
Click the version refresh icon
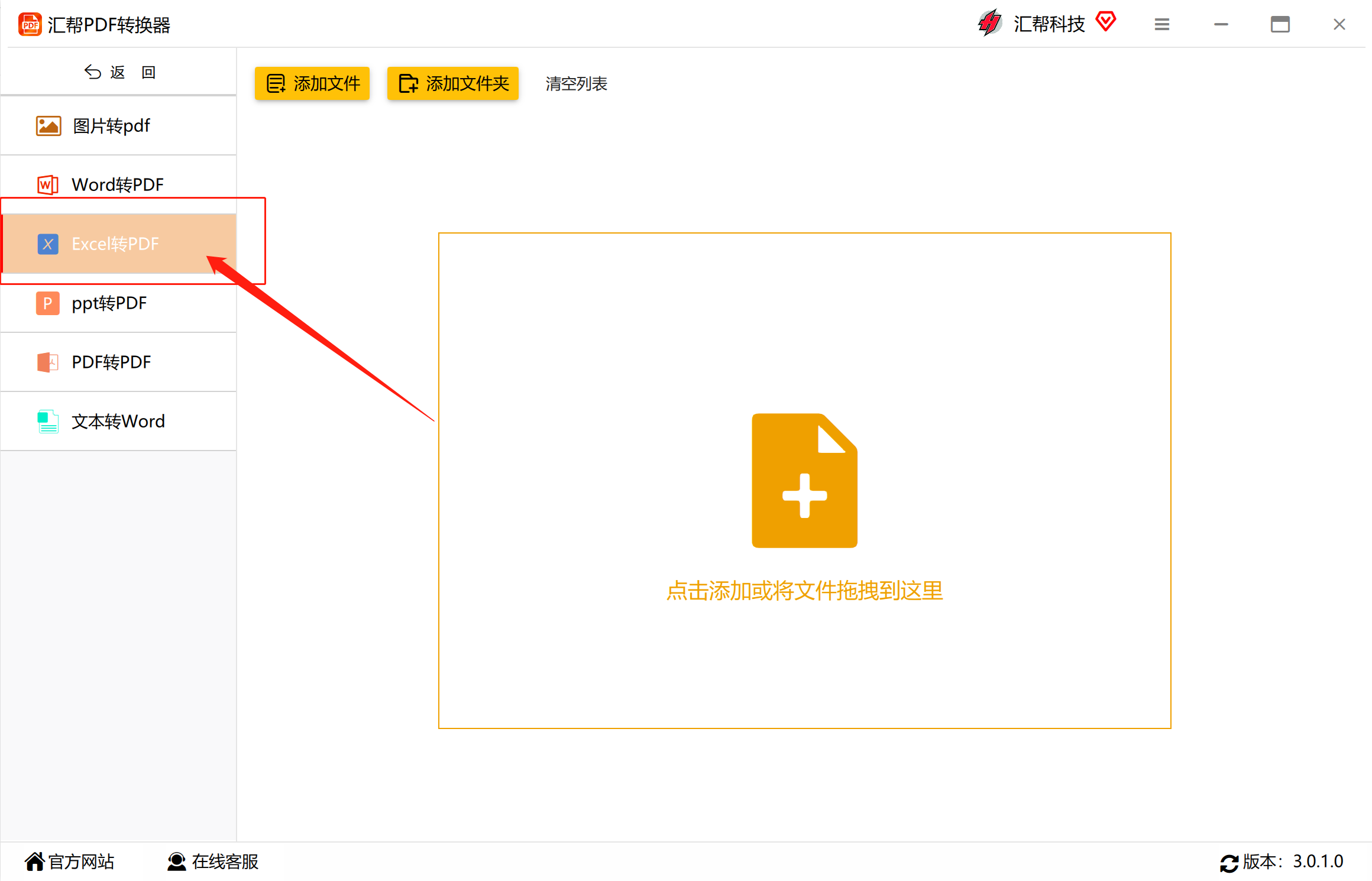pyautogui.click(x=1229, y=863)
